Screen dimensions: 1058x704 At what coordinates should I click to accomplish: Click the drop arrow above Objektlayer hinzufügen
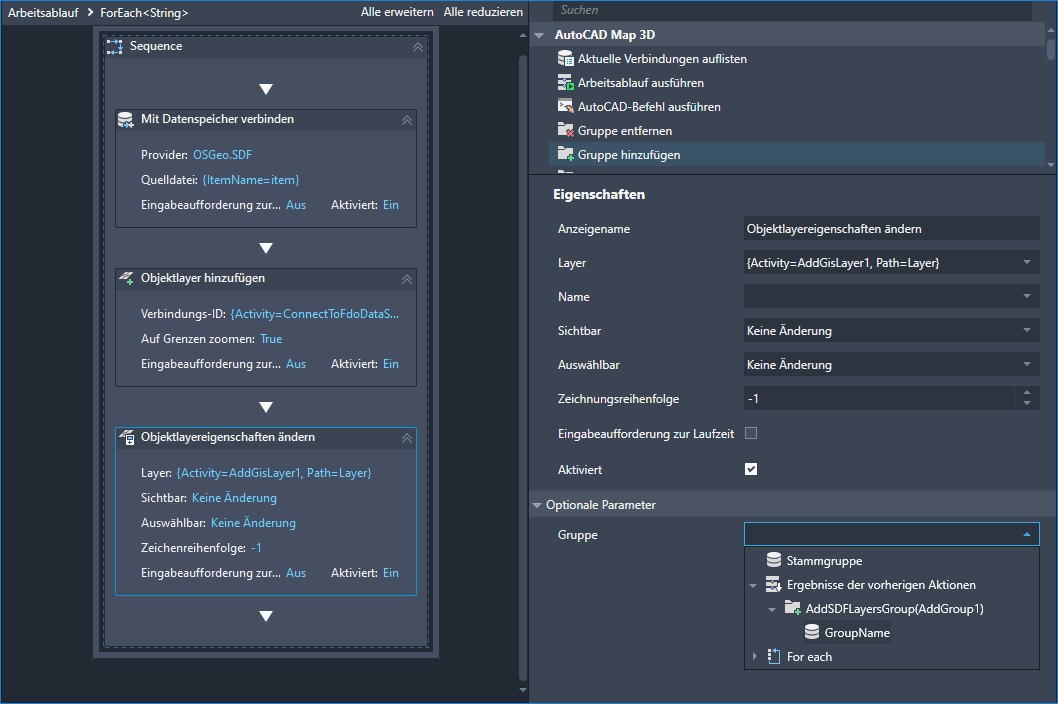tap(266, 248)
